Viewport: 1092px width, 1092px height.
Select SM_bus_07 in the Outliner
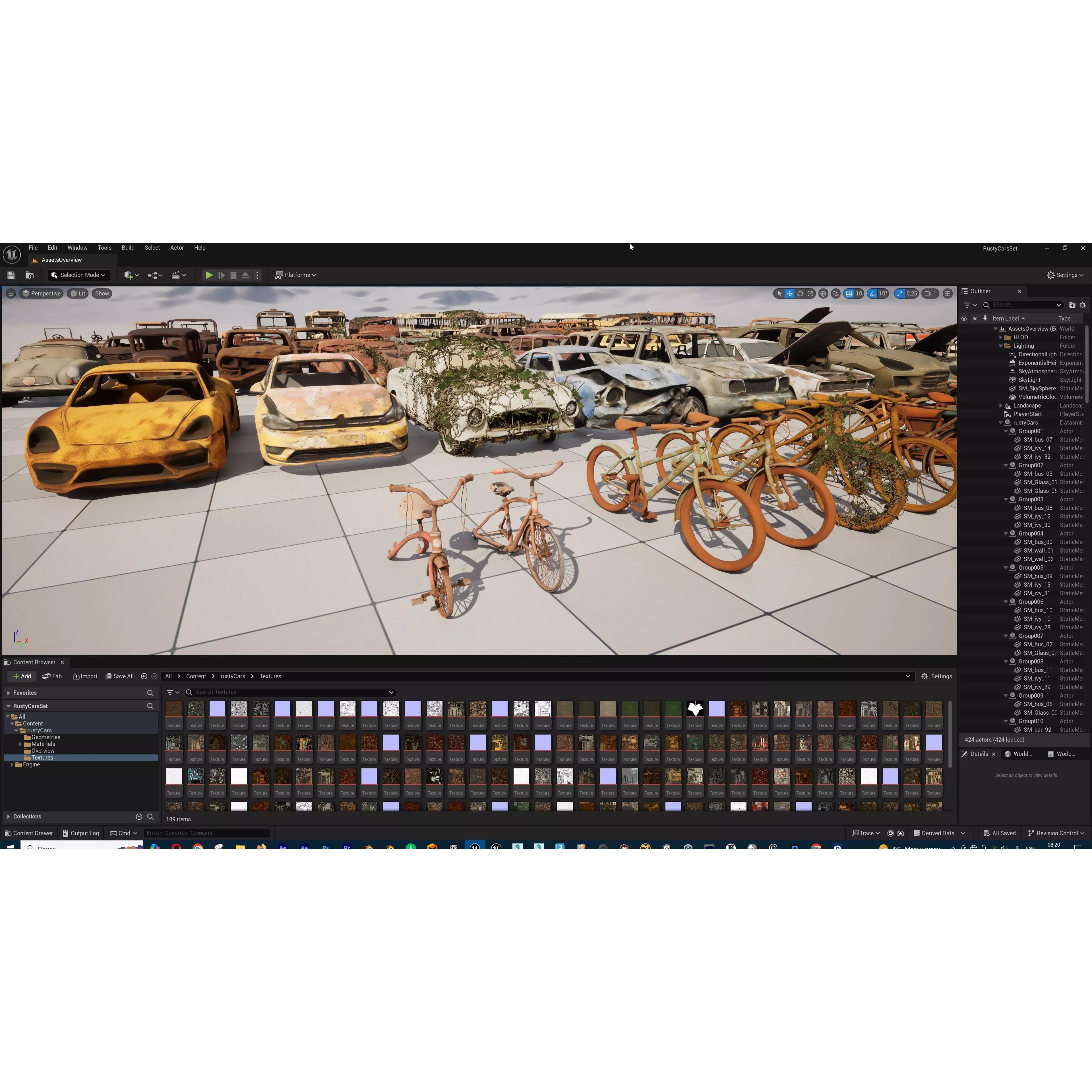[1038, 440]
